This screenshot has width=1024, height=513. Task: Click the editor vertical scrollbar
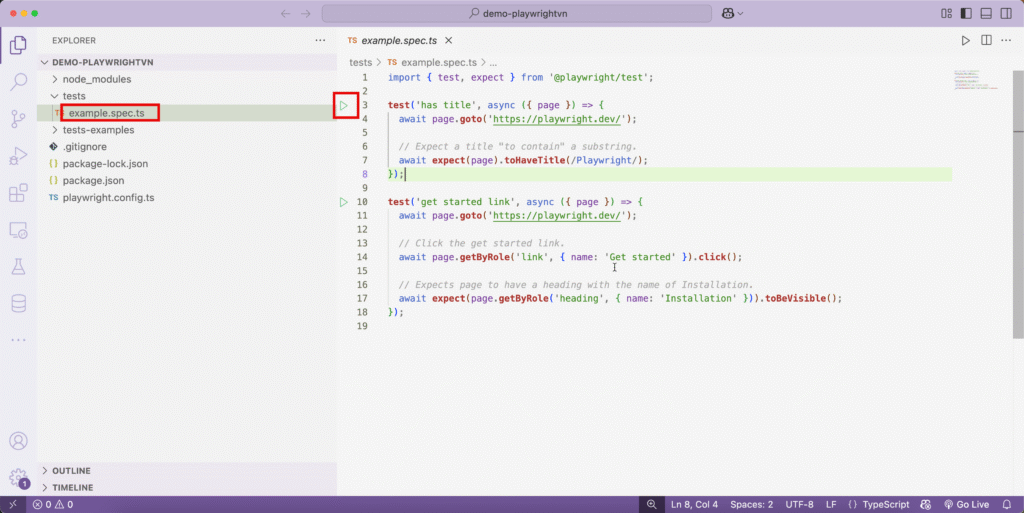pyautogui.click(x=1018, y=204)
